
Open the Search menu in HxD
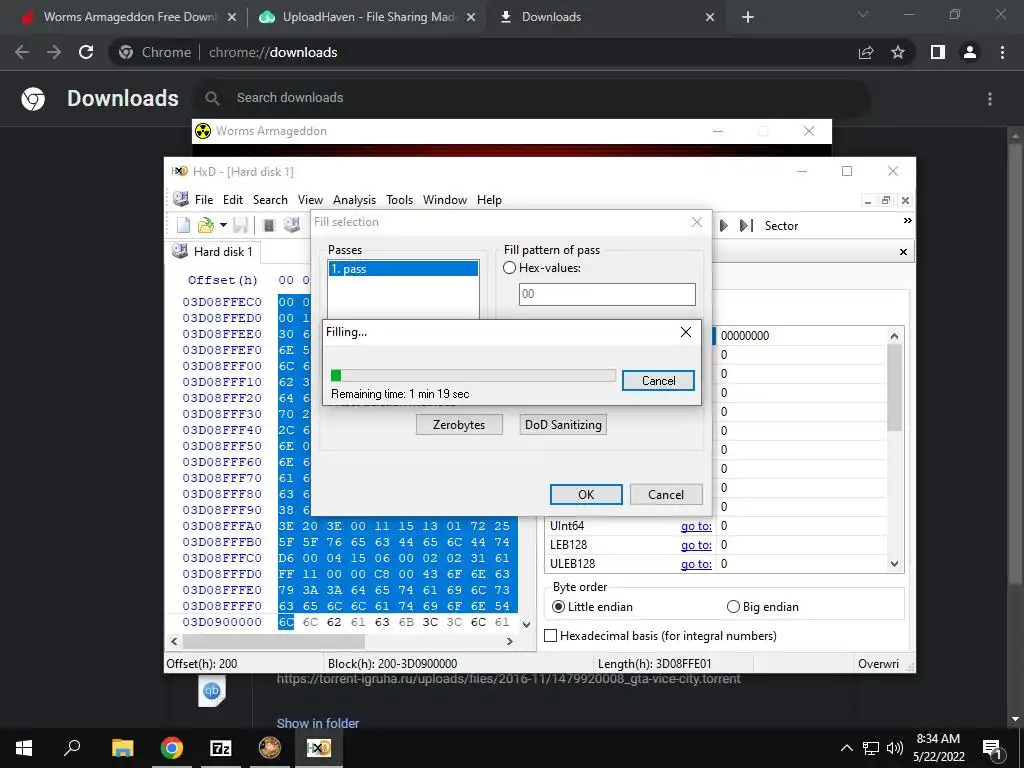(x=270, y=200)
